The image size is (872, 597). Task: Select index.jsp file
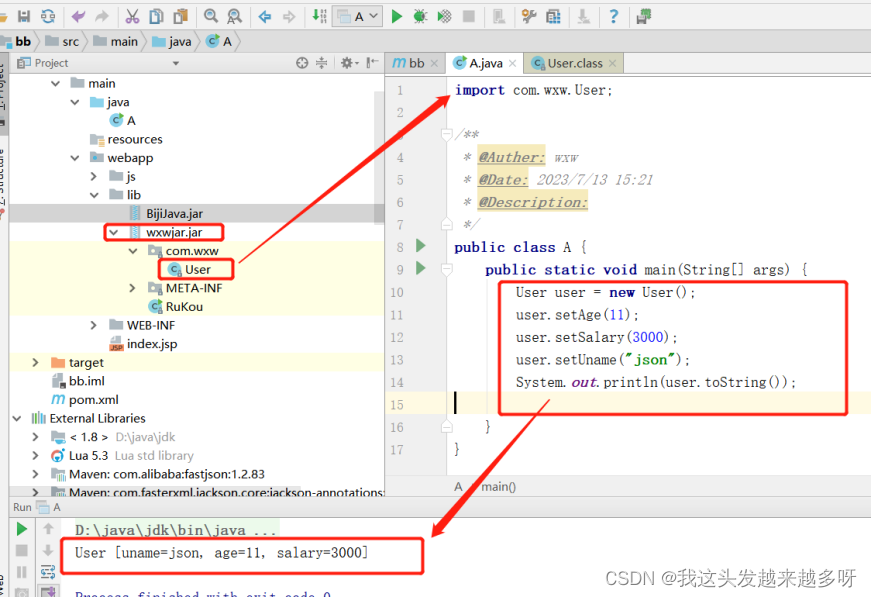tap(143, 344)
